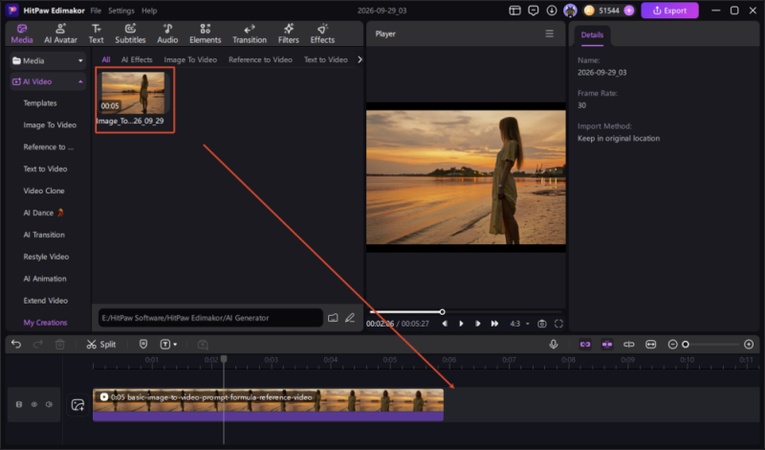Open the File menu
The height and width of the screenshot is (450, 765).
point(96,10)
